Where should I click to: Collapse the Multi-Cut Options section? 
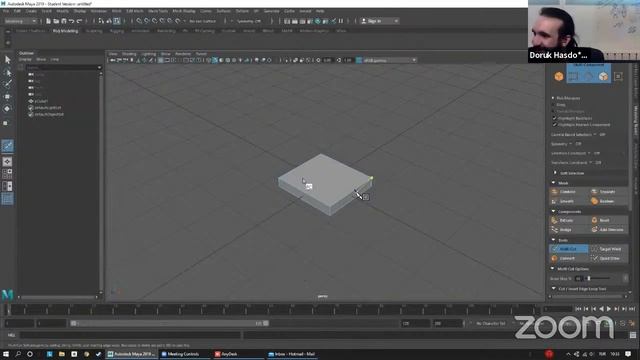553,269
